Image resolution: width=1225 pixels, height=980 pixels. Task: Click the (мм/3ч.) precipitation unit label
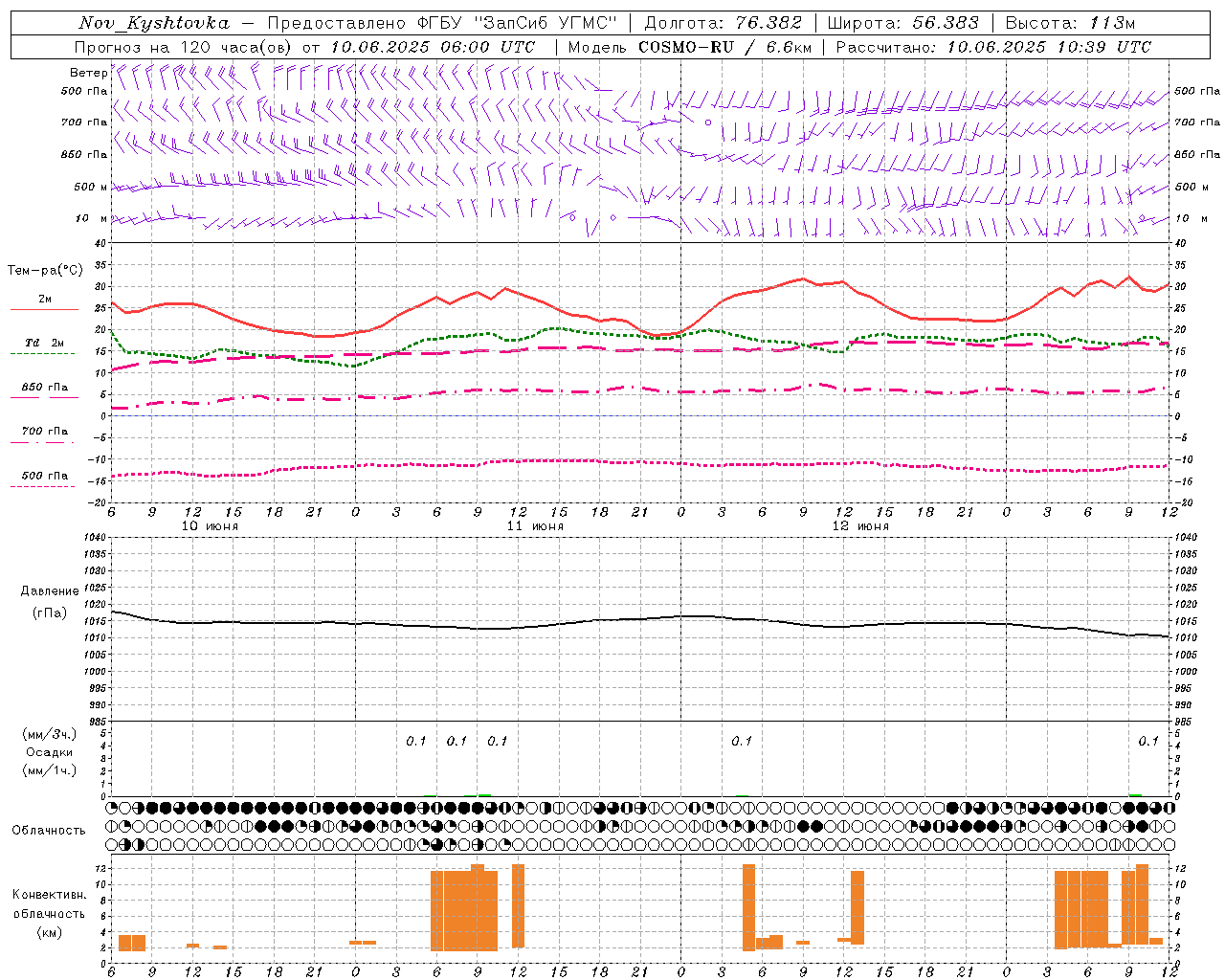point(49,734)
